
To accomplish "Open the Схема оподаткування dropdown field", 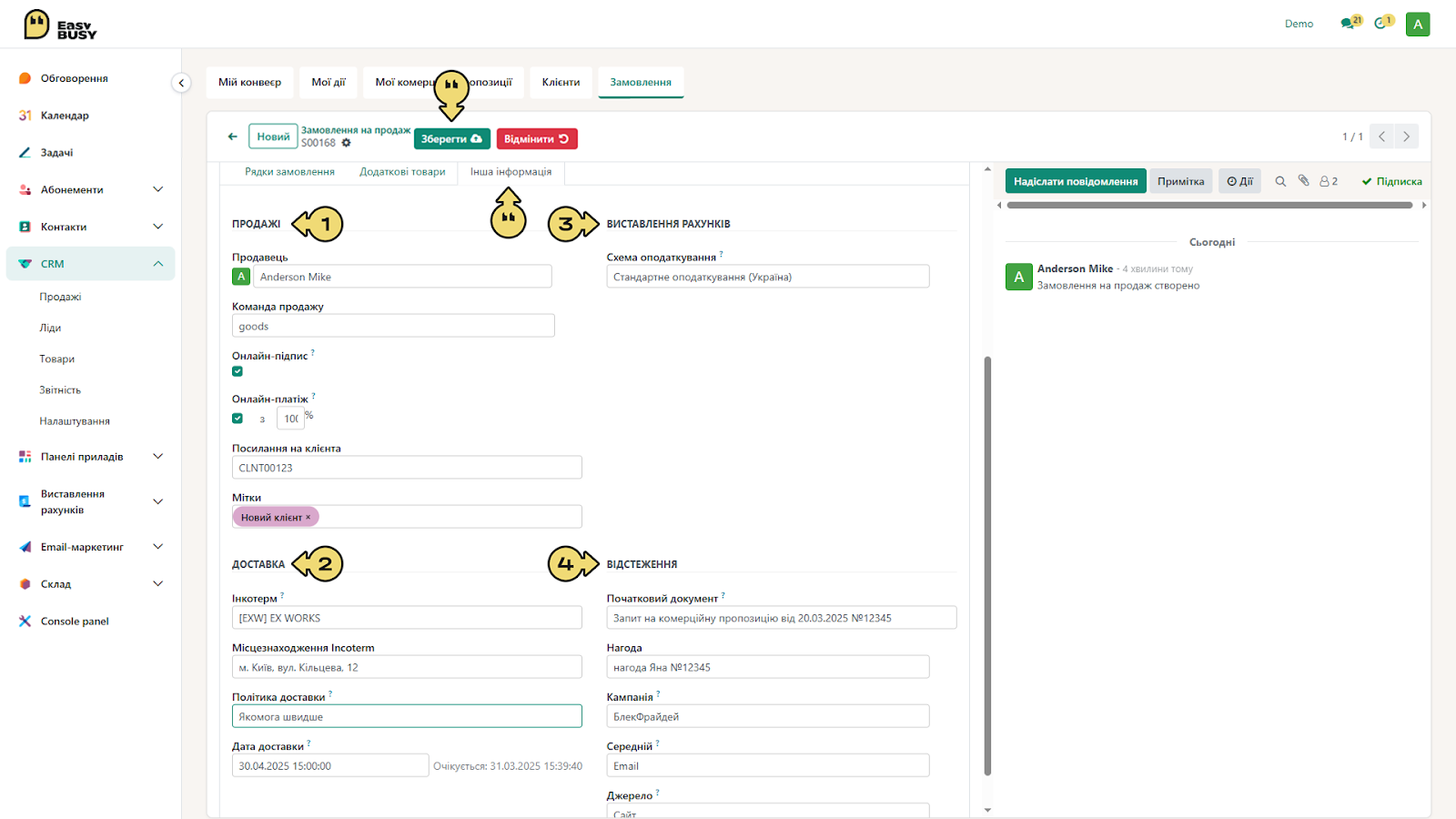I will (768, 277).
